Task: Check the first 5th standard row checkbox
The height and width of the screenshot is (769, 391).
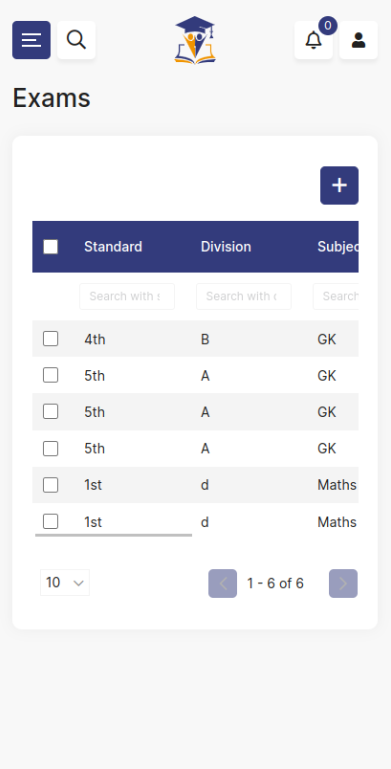Action: pos(51,375)
